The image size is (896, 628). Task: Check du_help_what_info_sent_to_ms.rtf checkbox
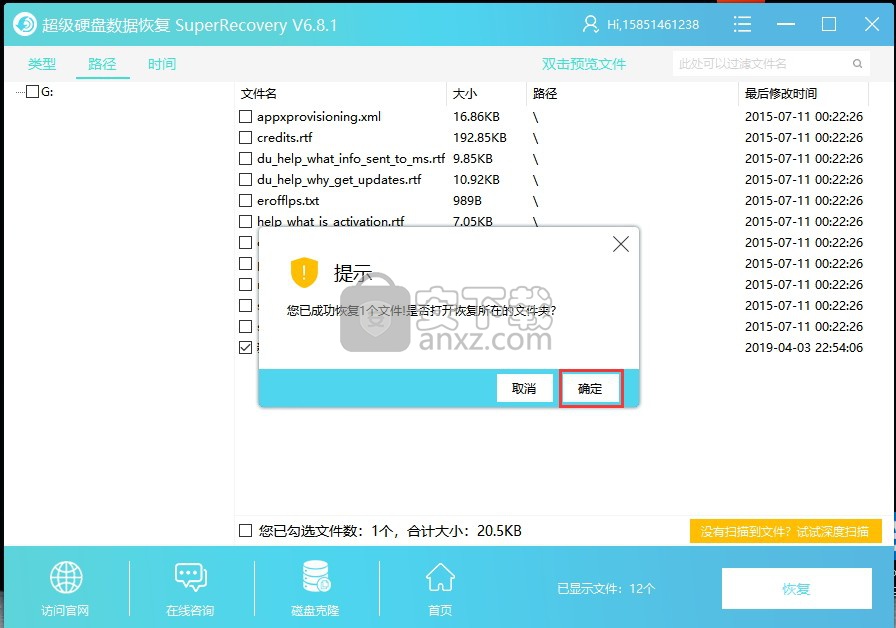(x=245, y=158)
